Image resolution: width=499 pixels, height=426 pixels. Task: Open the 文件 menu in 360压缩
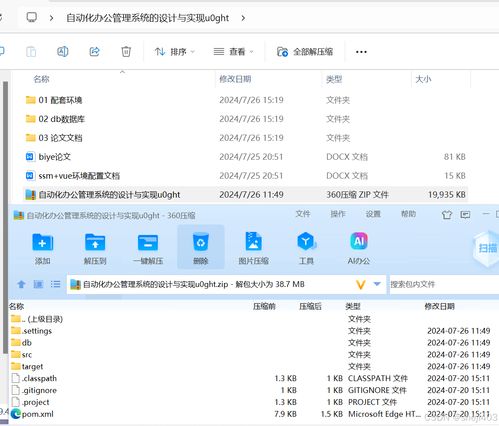click(303, 214)
